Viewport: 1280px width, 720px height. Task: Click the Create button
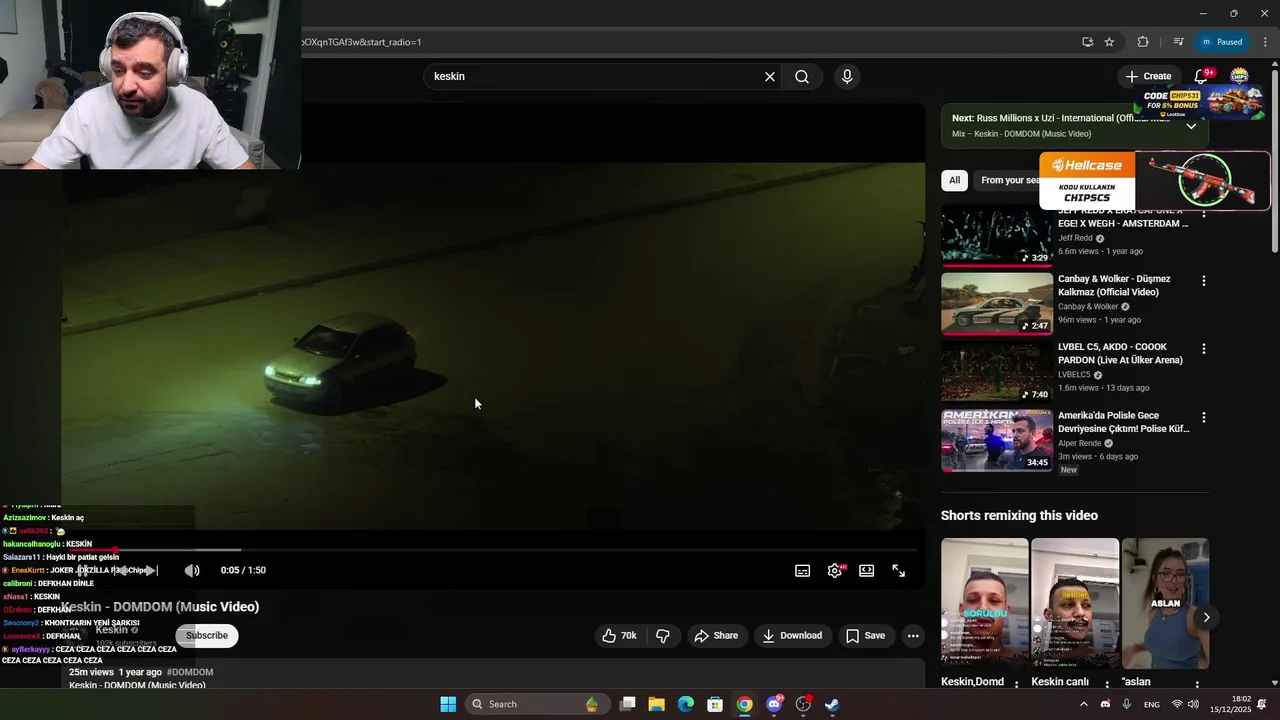pos(1148,76)
